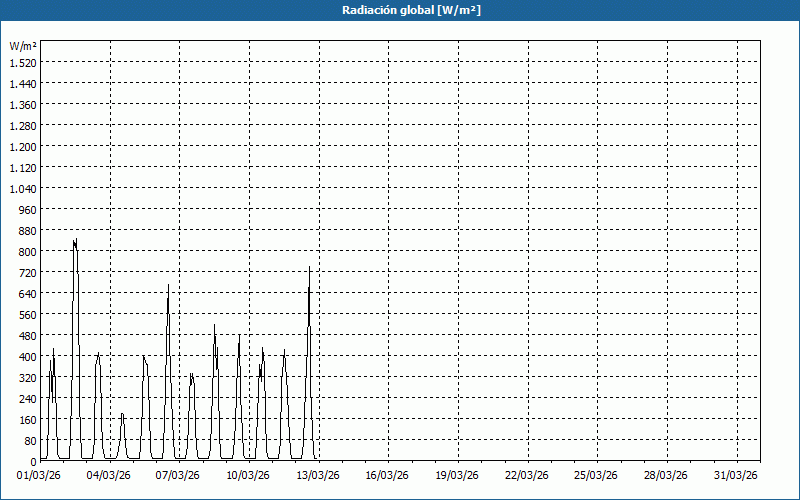Click the smallest peak right after 04/03/26
This screenshot has width=800, height=500.
click(122, 414)
